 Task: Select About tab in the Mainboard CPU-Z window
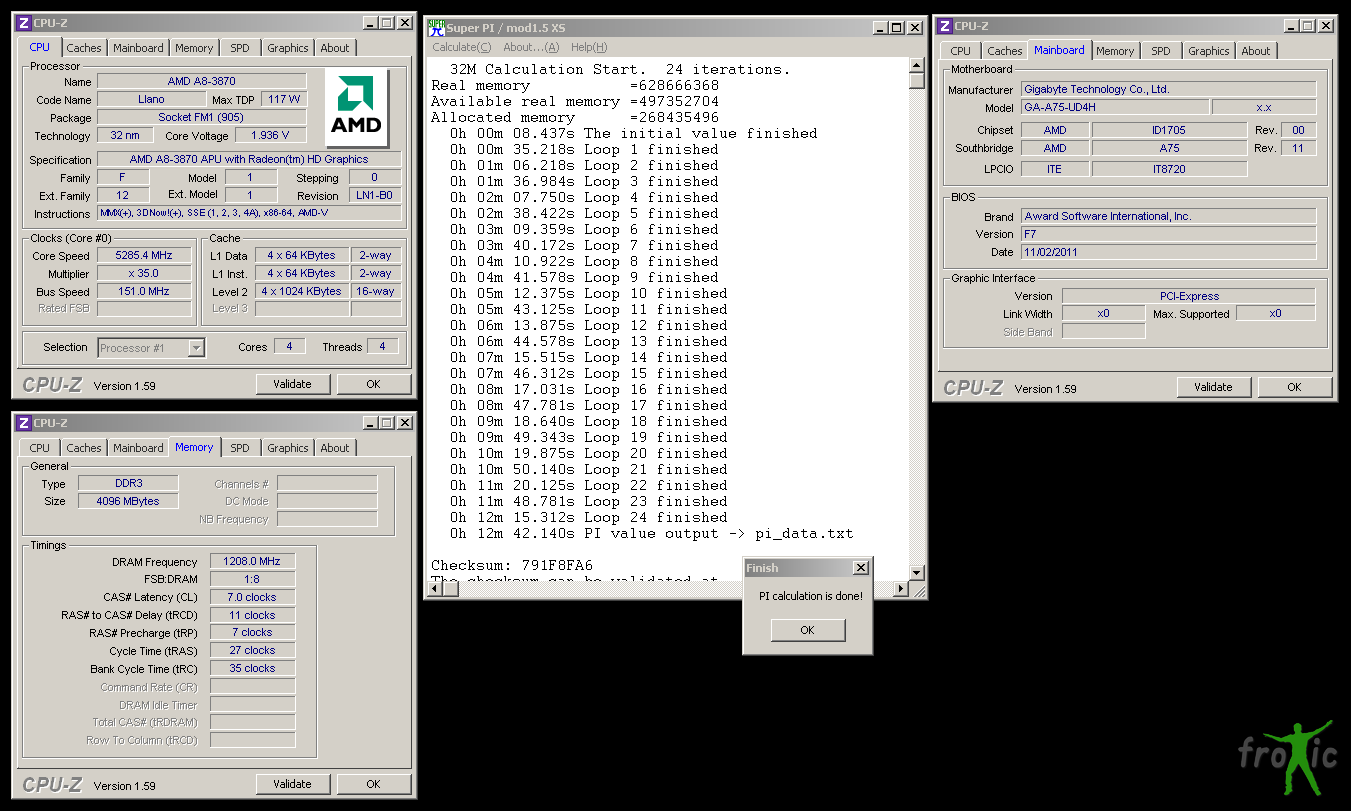click(1256, 51)
